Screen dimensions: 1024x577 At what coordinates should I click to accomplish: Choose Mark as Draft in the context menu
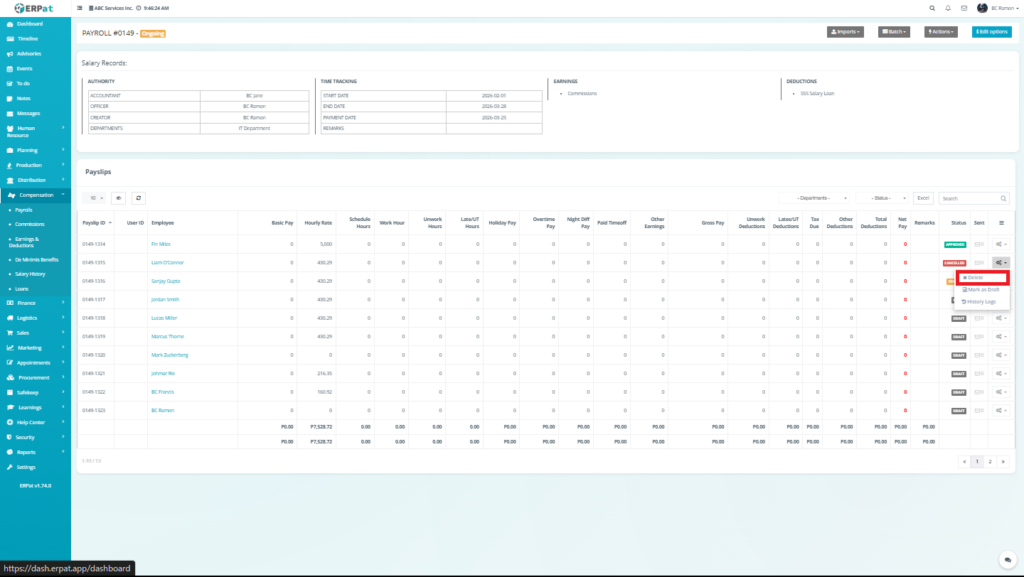[981, 289]
